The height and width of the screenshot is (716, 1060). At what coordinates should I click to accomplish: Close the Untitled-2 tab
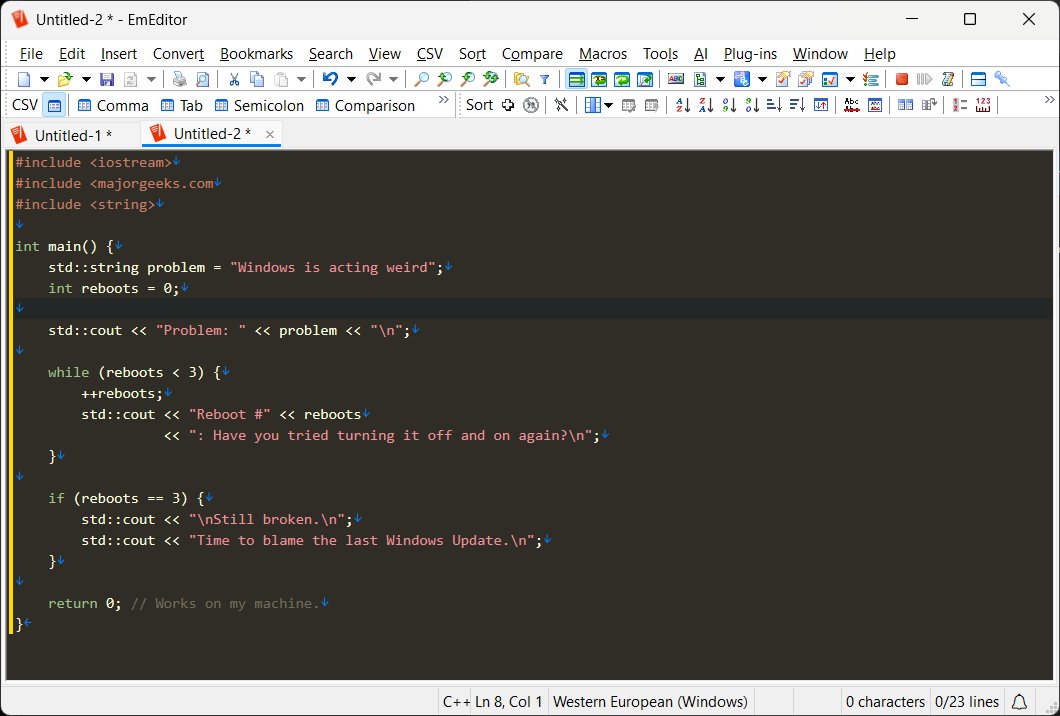[x=270, y=135]
